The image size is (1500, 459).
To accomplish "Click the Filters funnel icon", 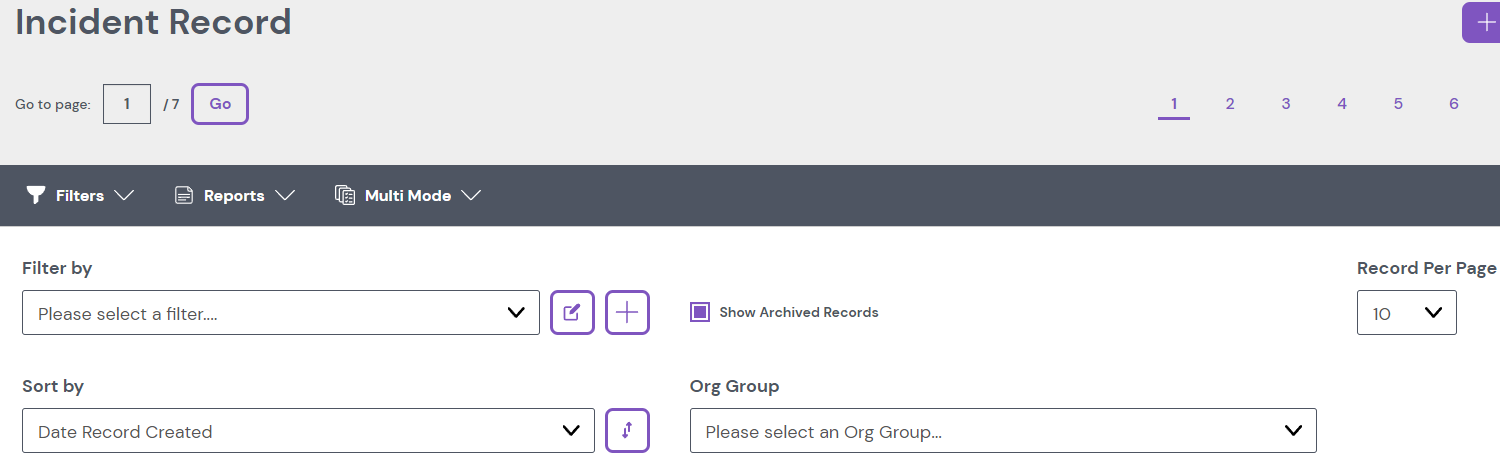I will (x=36, y=195).
